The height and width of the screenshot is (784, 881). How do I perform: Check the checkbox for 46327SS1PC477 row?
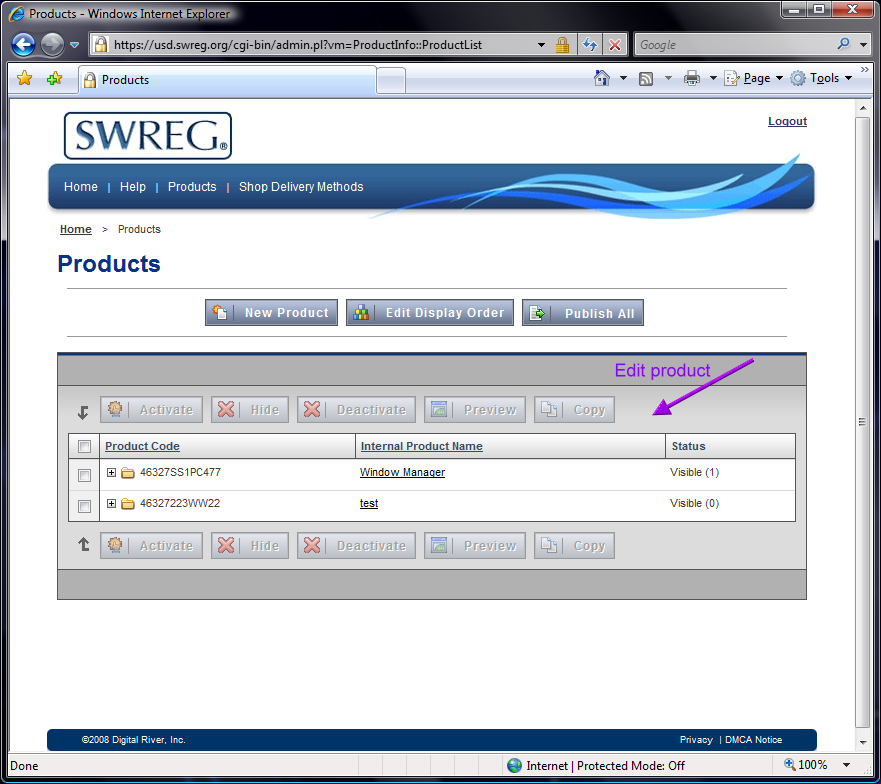pyautogui.click(x=84, y=475)
